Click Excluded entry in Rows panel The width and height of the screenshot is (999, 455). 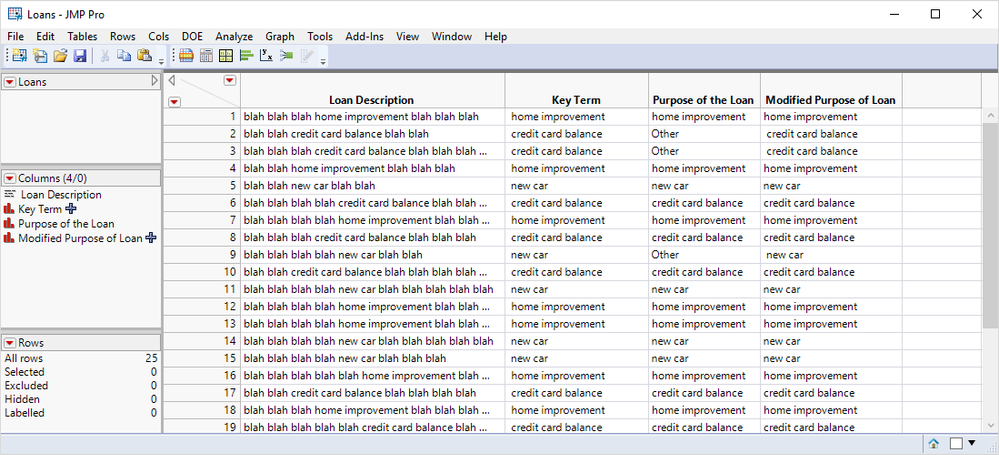pos(80,386)
